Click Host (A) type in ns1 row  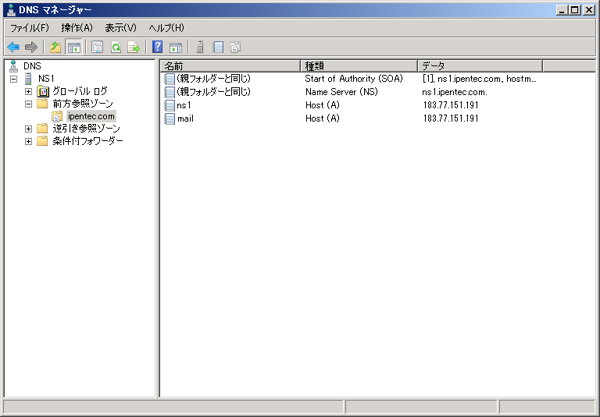(322, 105)
